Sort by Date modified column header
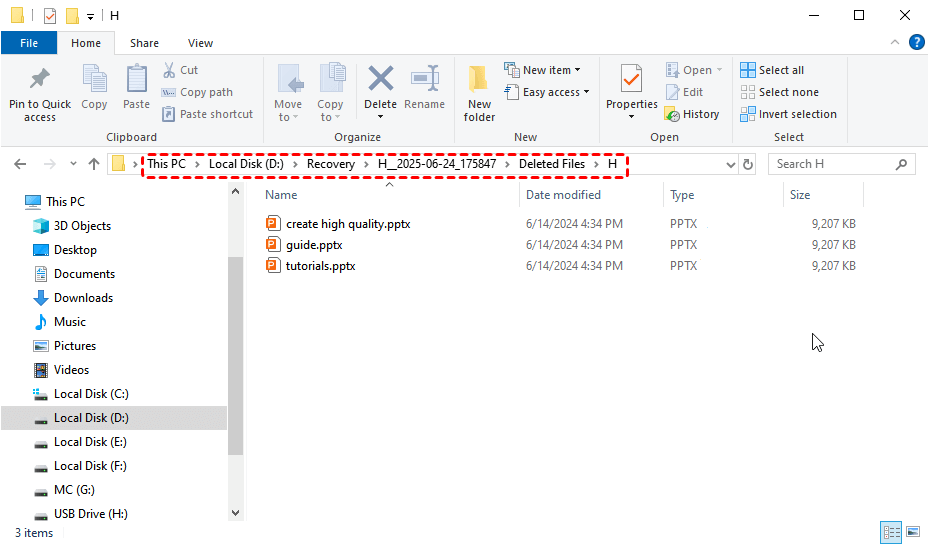 (563, 195)
